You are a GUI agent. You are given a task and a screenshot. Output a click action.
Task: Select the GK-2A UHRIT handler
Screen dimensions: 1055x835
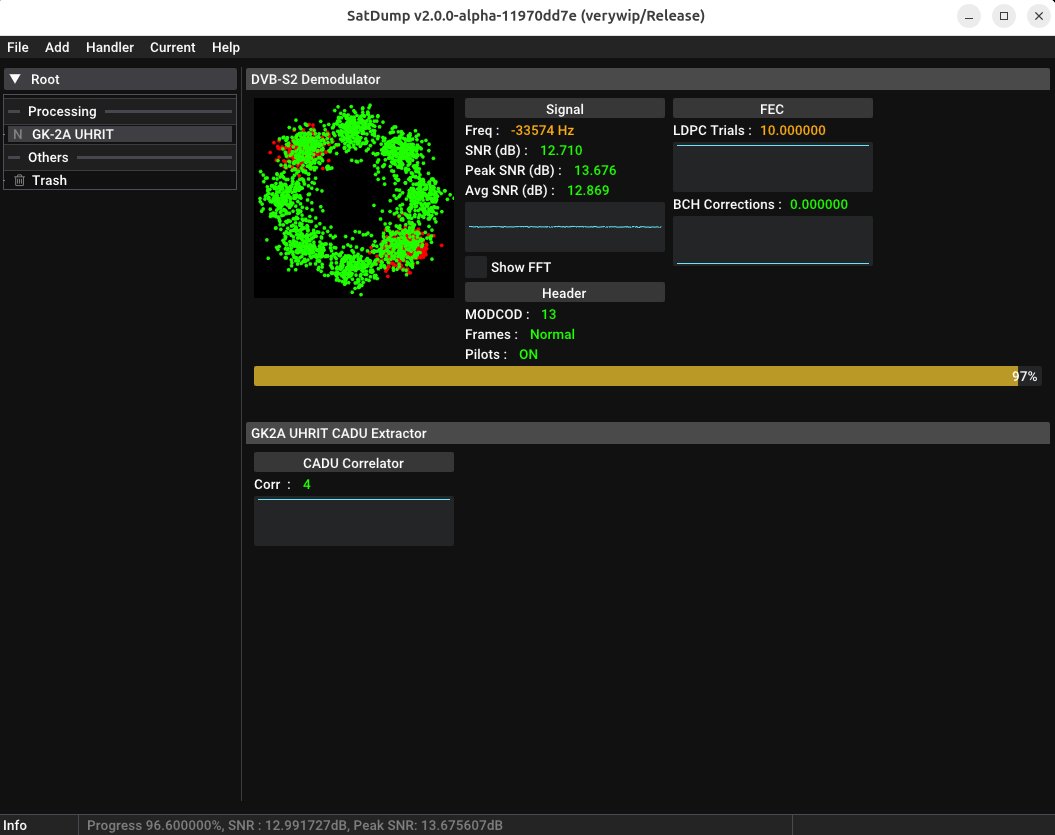tap(120, 134)
